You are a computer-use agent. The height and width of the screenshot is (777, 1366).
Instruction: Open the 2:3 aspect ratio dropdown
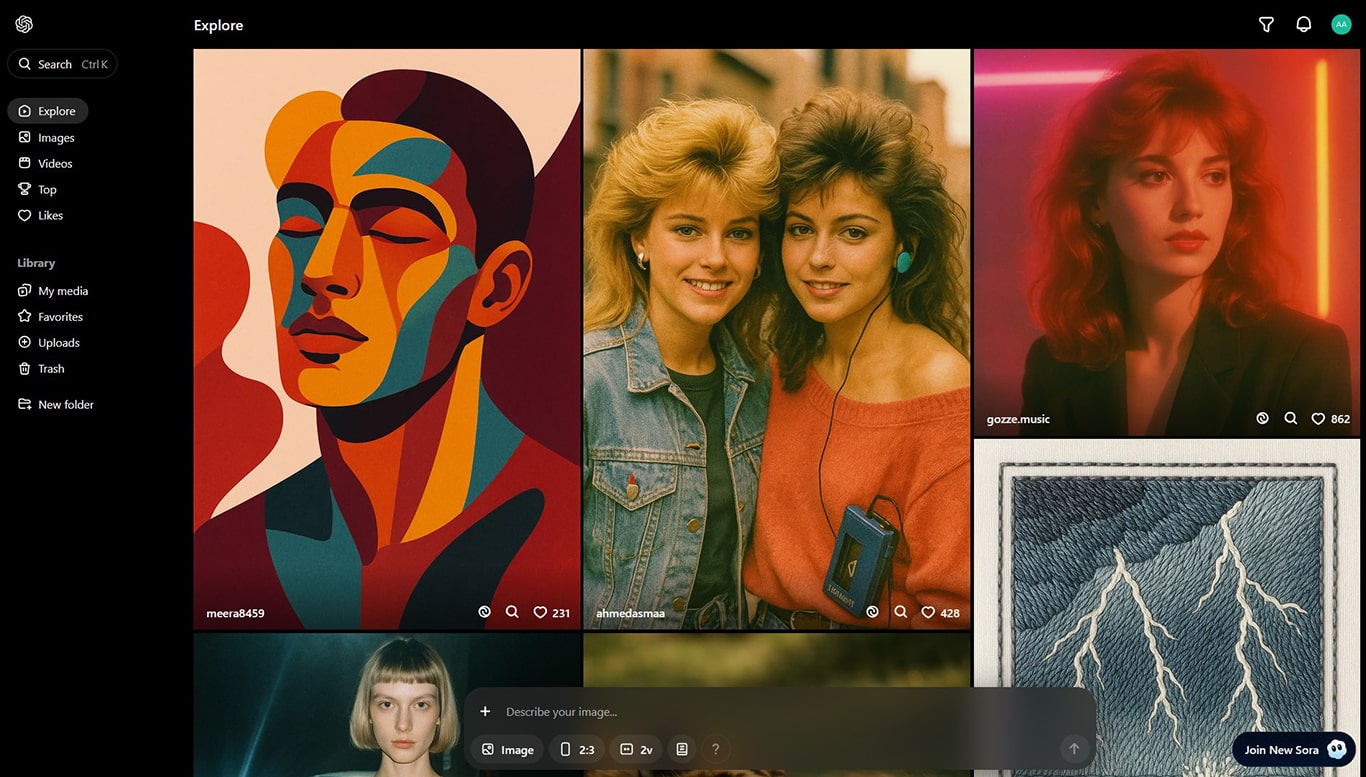pos(577,749)
